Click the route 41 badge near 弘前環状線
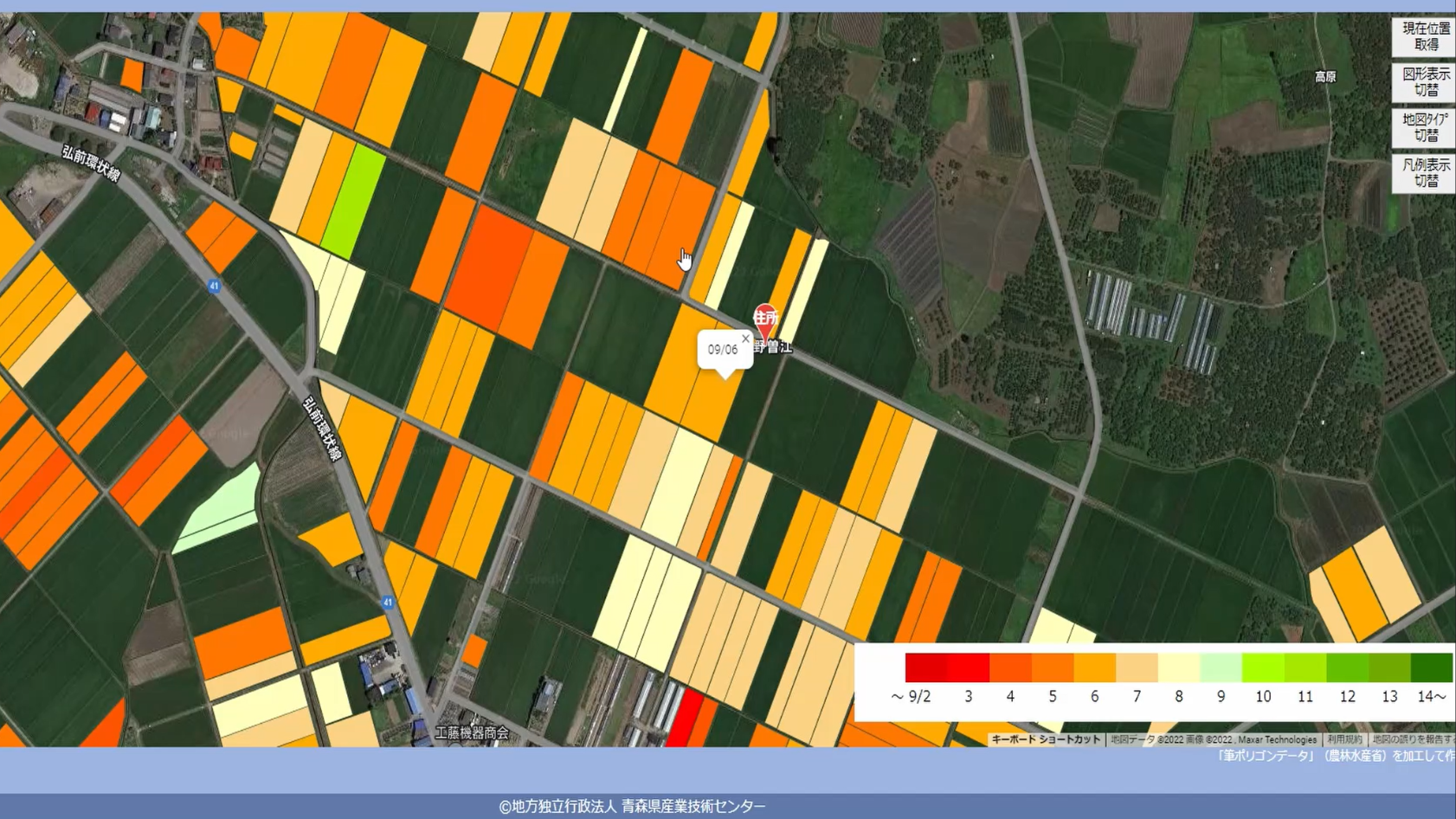This screenshot has width=1456, height=819. click(x=214, y=286)
